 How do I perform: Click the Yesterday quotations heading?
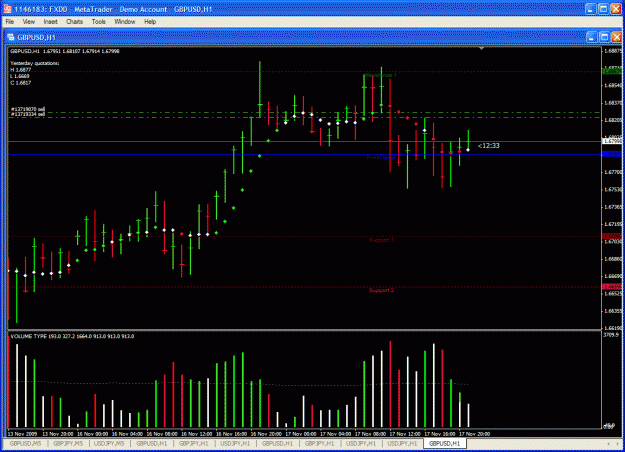click(x=35, y=63)
